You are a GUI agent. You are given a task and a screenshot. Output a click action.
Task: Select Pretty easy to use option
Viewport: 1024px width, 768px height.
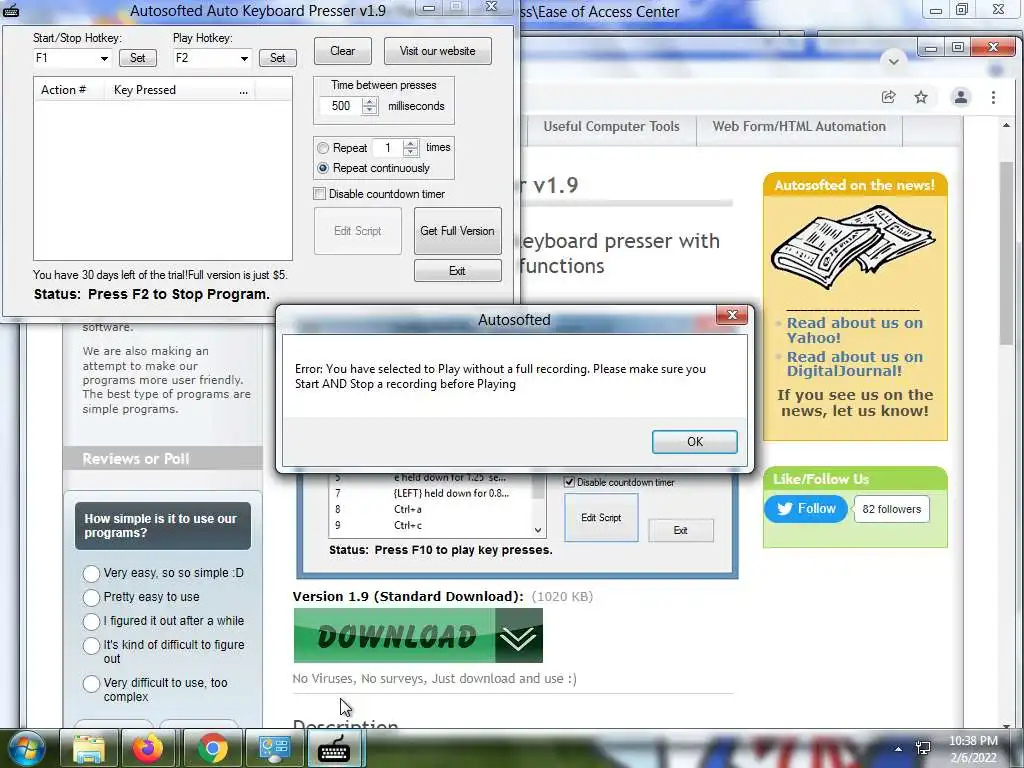pyautogui.click(x=91, y=597)
